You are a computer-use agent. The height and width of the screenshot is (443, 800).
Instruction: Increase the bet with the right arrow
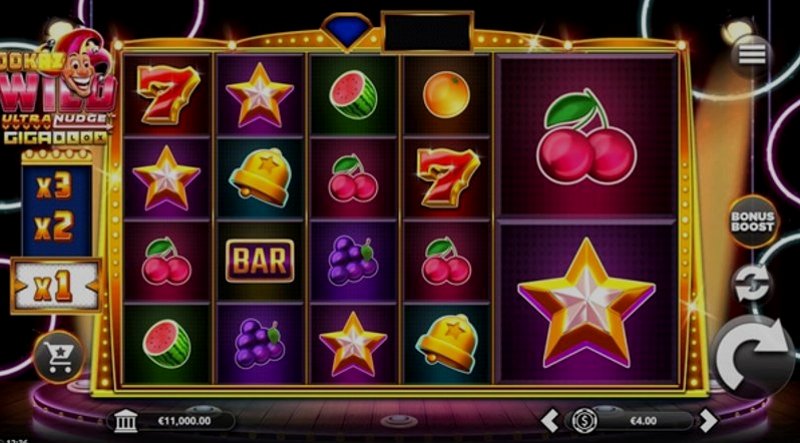click(708, 421)
